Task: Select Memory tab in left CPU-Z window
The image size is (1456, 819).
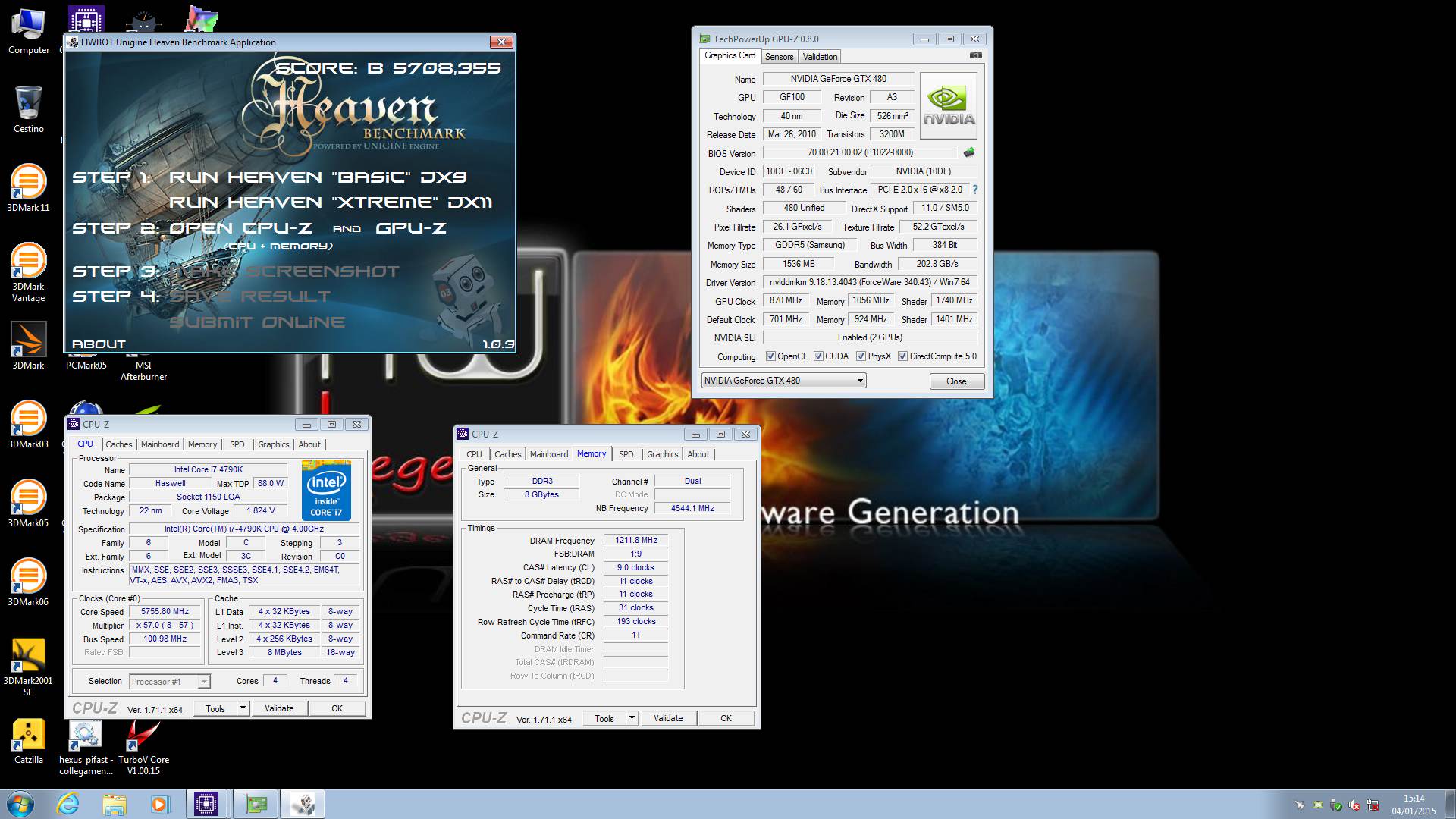Action: (x=202, y=444)
